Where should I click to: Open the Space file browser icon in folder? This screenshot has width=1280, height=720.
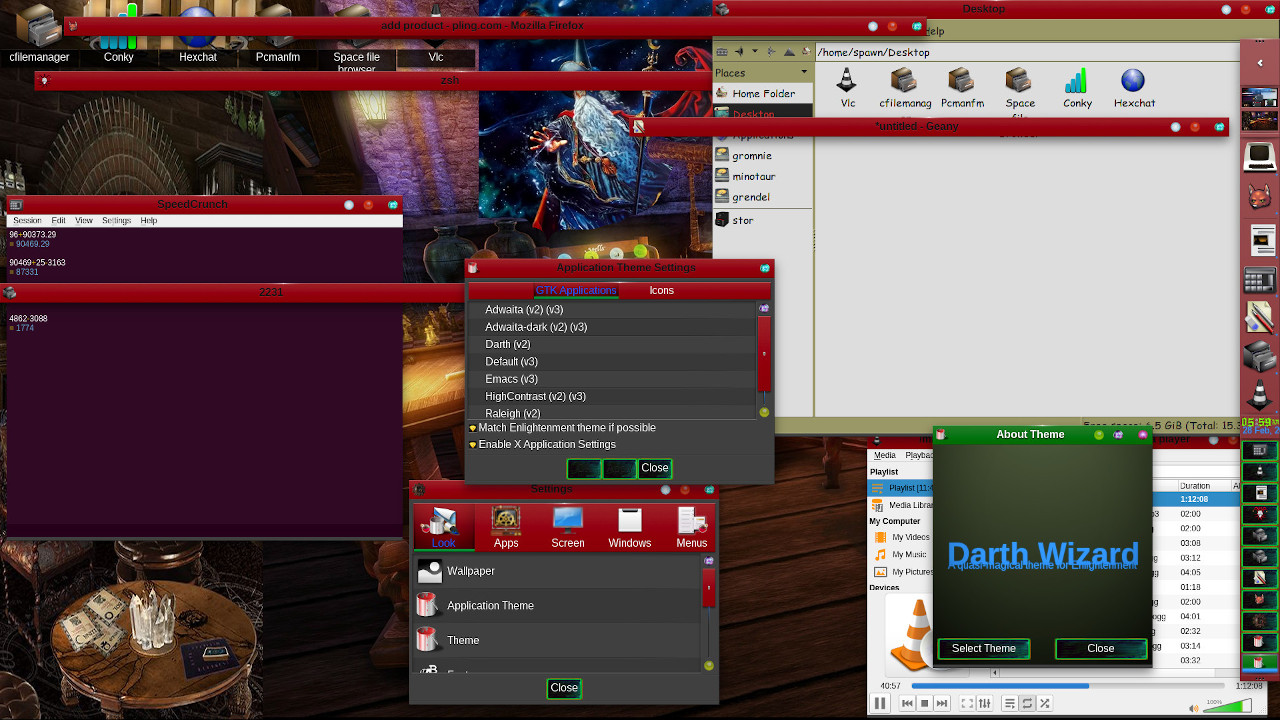coord(1019,88)
